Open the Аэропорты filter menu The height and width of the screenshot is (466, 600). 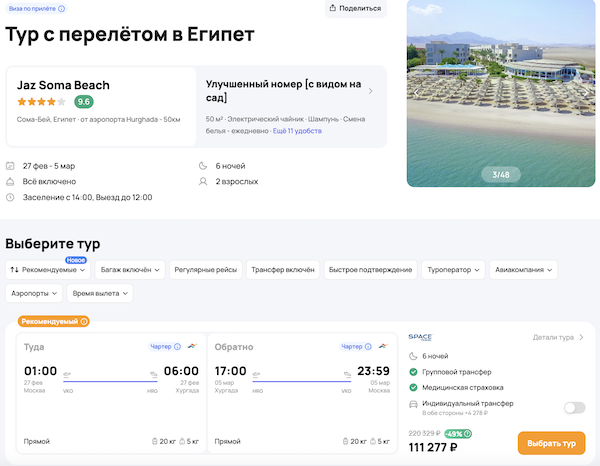coord(35,293)
